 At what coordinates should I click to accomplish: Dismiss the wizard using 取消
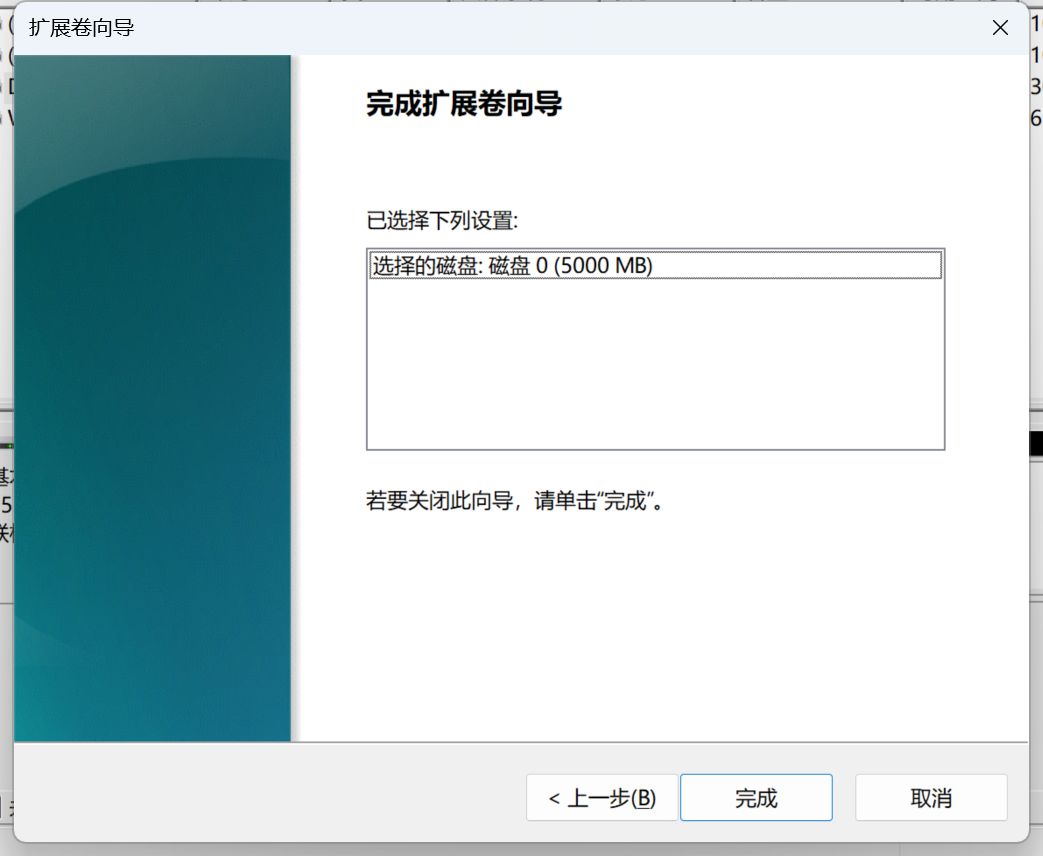[x=929, y=797]
